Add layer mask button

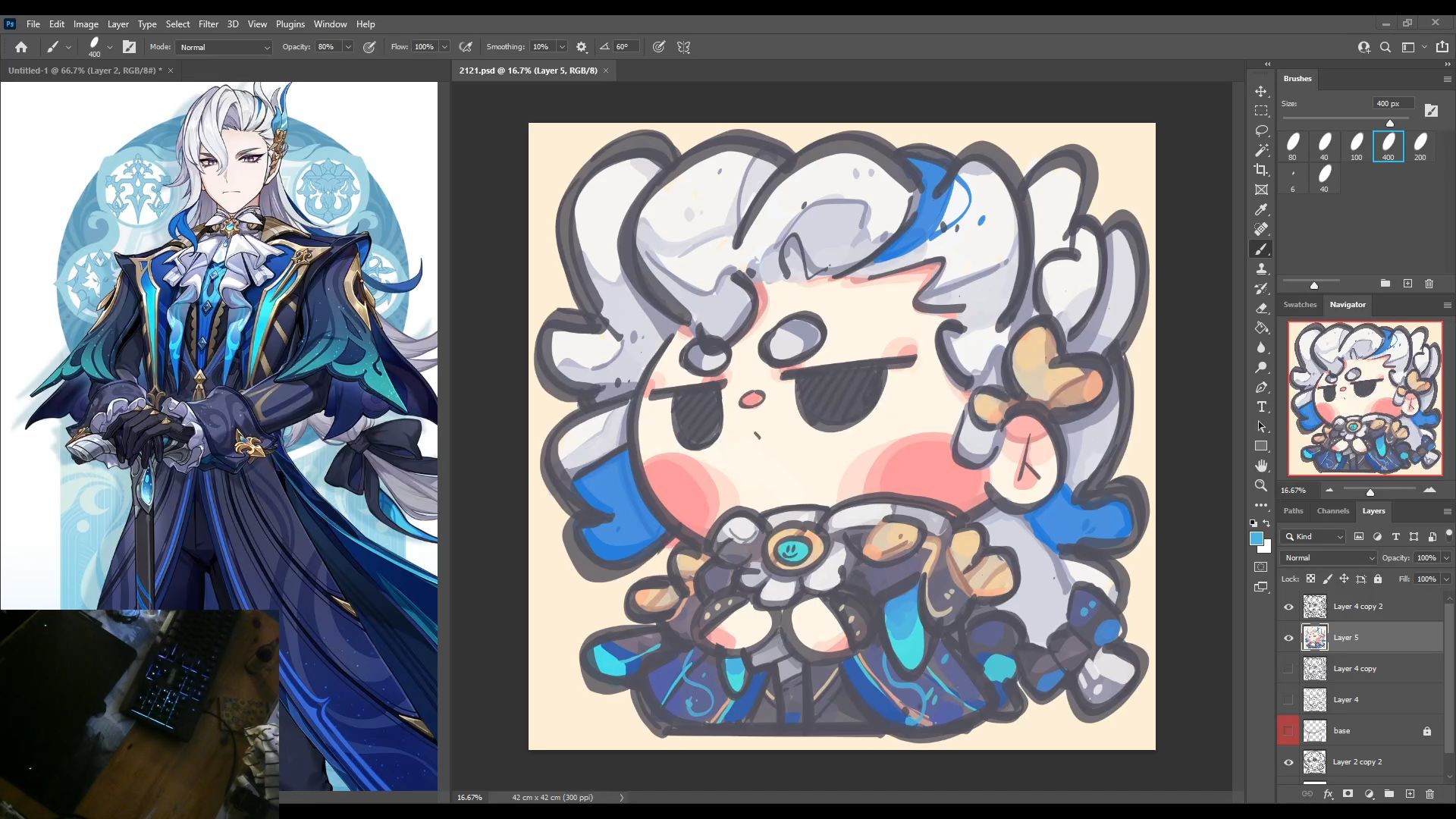click(1348, 794)
